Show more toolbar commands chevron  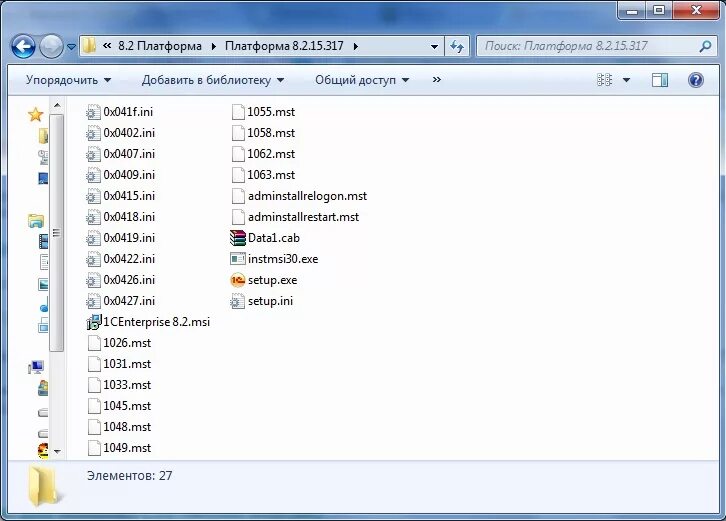[437, 80]
